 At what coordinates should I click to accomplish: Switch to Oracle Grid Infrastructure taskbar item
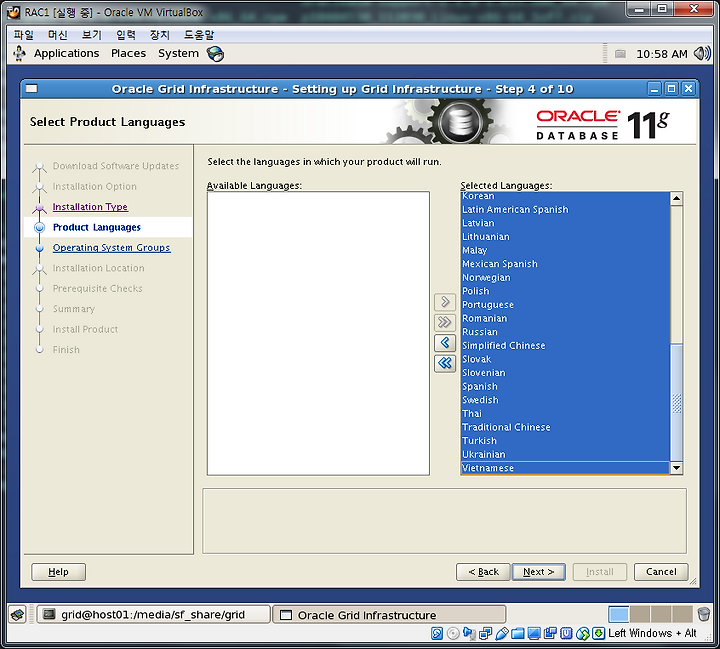tap(389, 615)
